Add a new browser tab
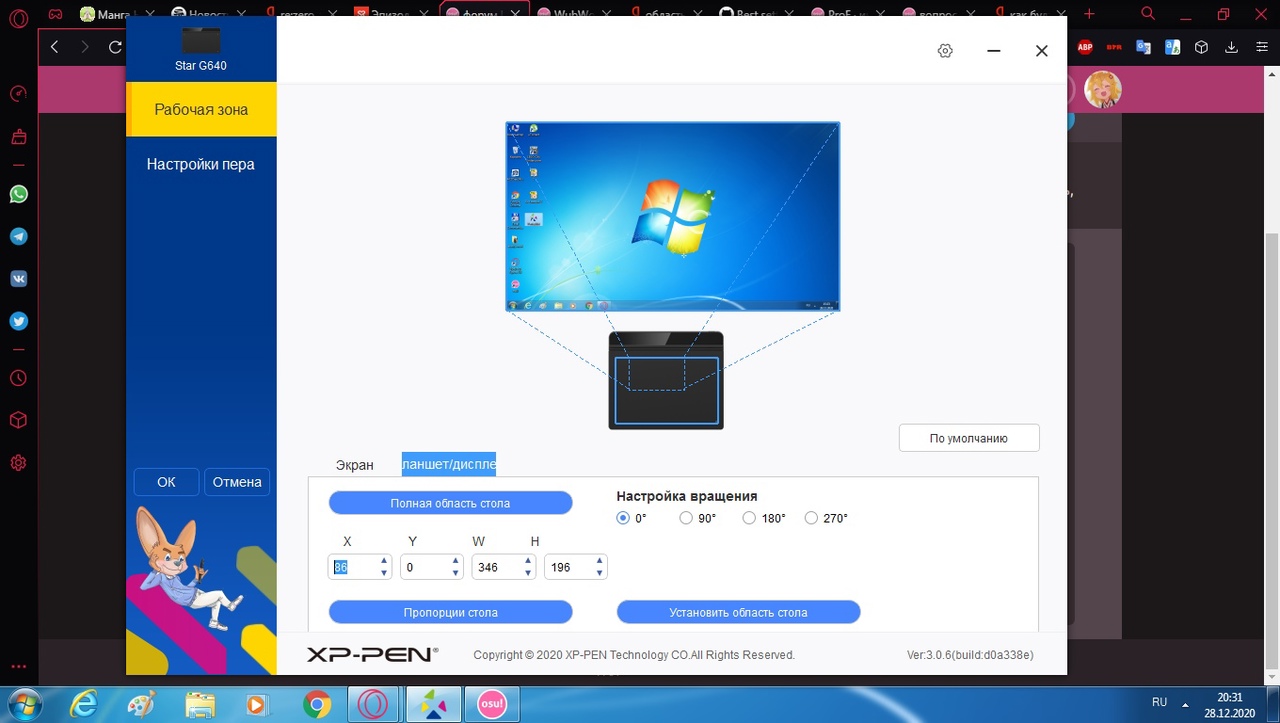Screen dimensions: 1280x723 [1089, 14]
